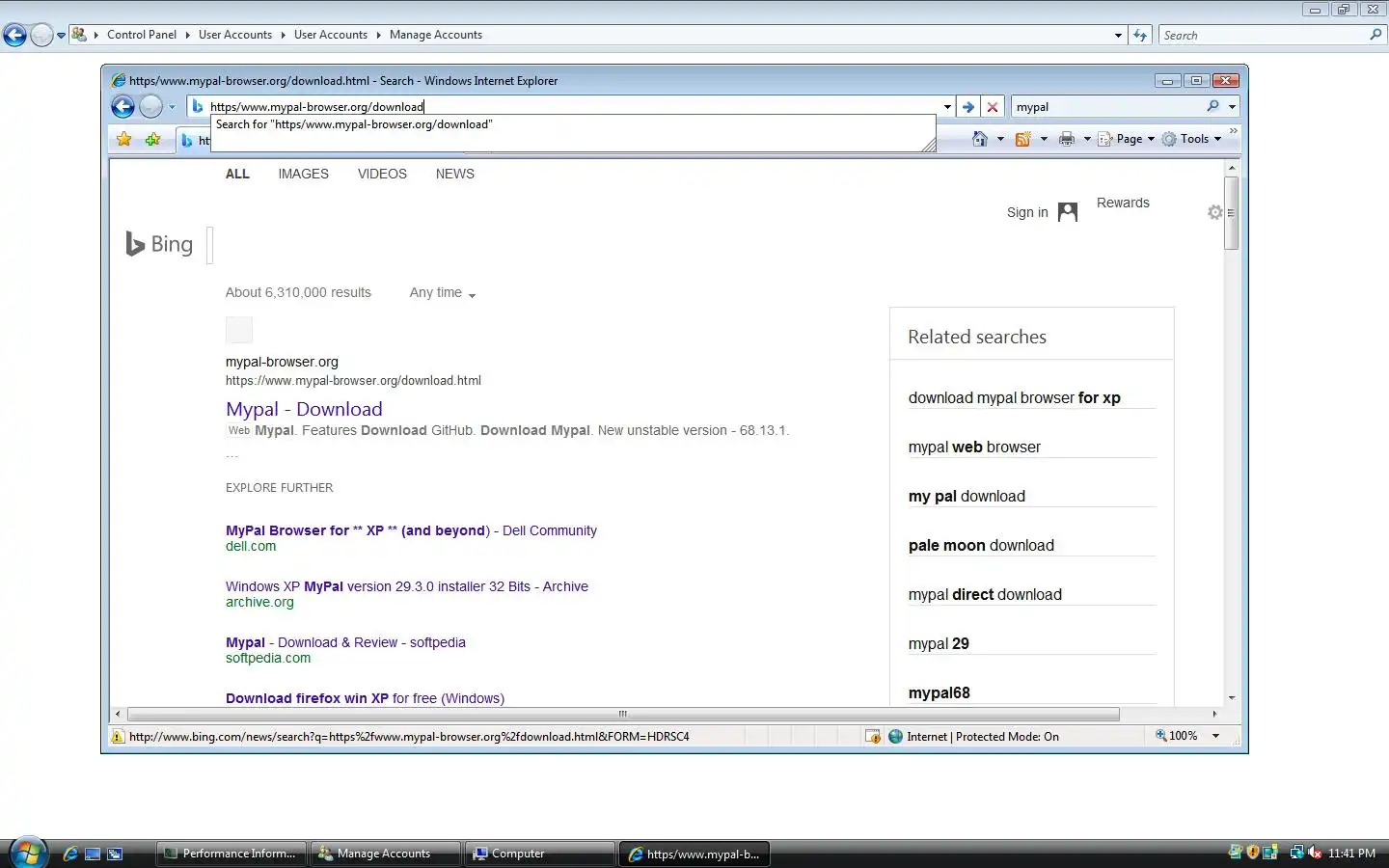
Task: Click the zoom magnifier icon at 100%
Action: tap(1161, 736)
